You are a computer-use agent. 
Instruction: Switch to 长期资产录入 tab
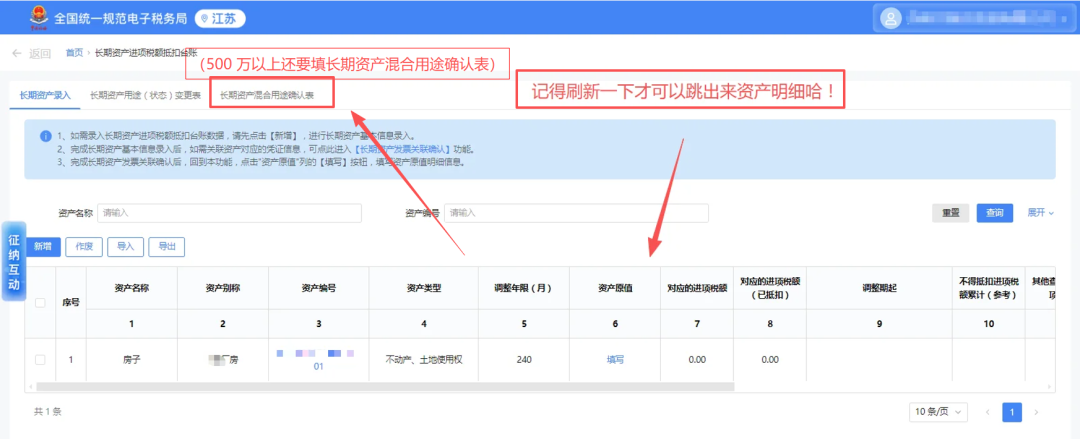[45, 96]
